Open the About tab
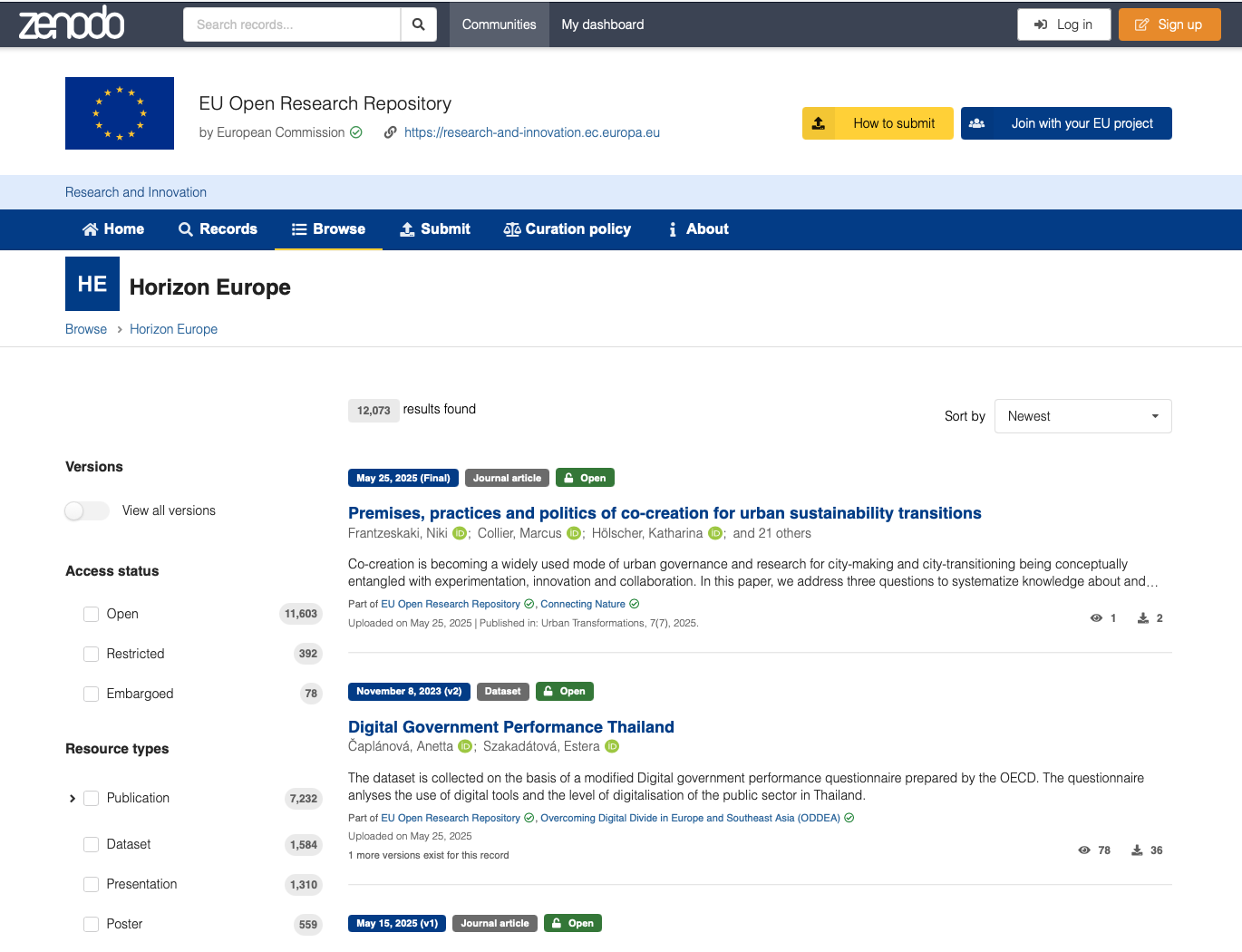Viewport: 1242px width, 952px height. point(698,229)
